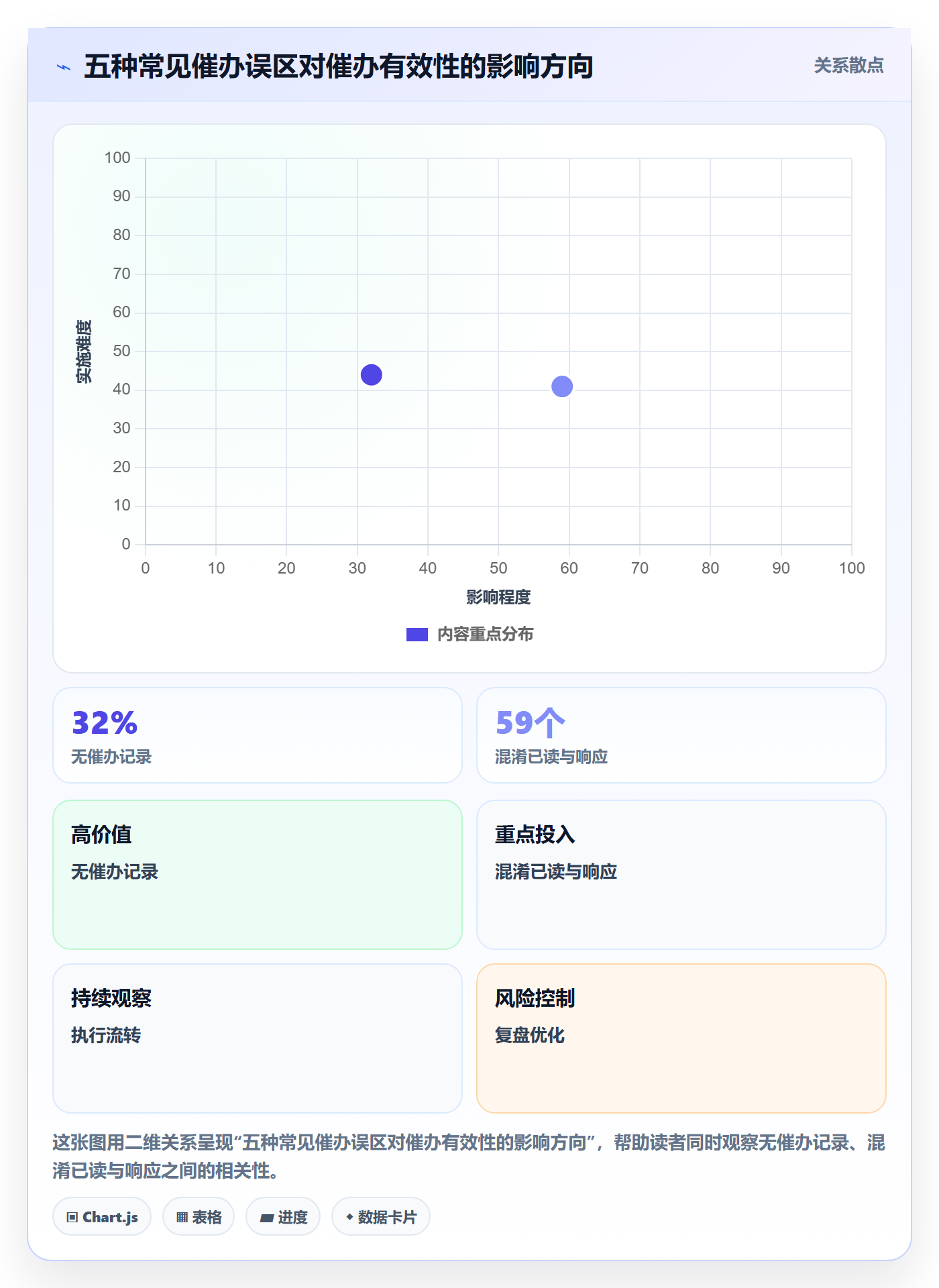This screenshot has width=939, height=1288.
Task: Click the x-axis tick label 100
Action: (852, 568)
